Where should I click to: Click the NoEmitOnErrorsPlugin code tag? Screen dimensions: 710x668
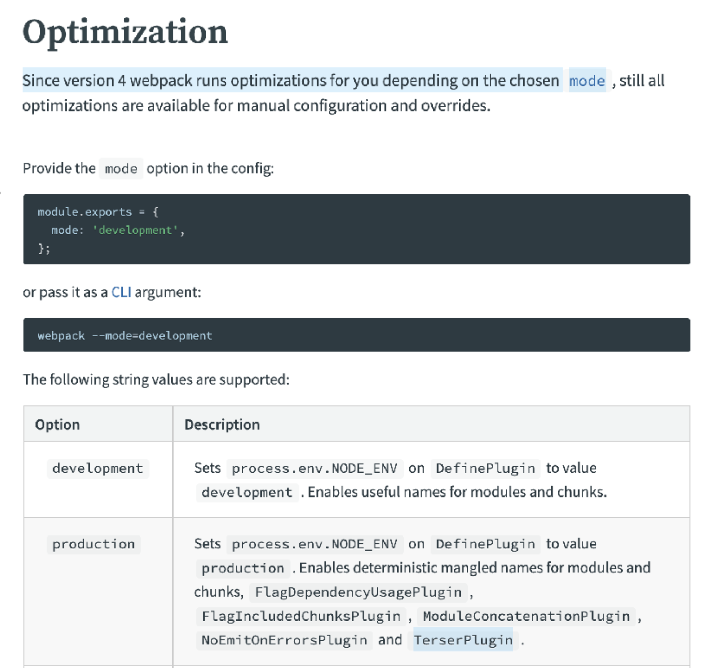(x=284, y=640)
